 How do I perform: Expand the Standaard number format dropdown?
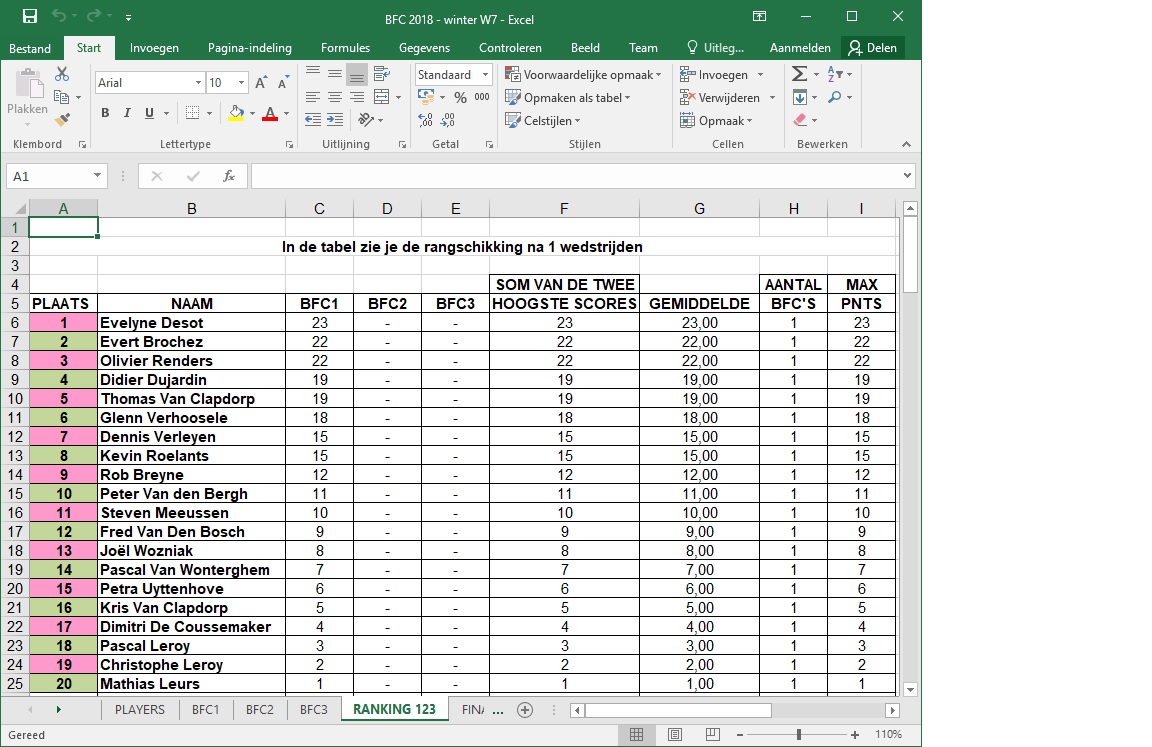coord(486,75)
